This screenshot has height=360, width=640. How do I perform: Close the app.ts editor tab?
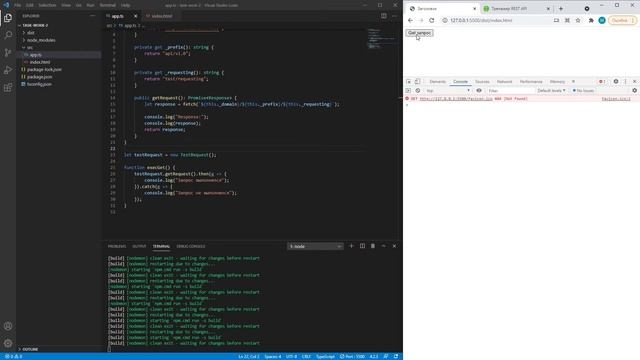pos(136,16)
